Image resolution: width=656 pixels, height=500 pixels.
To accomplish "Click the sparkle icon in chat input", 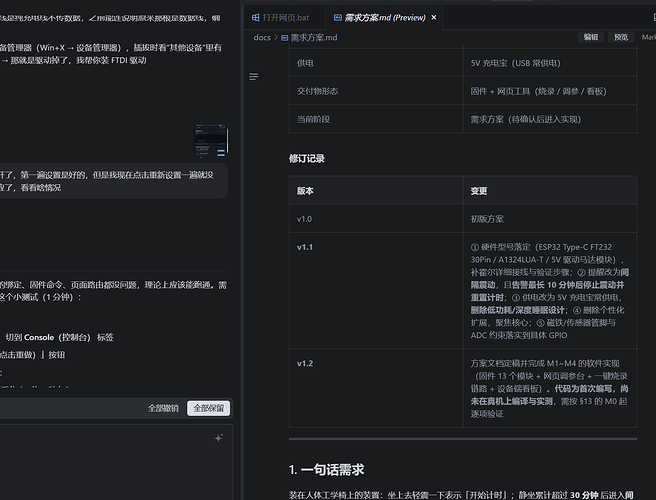I will coord(219,438).
